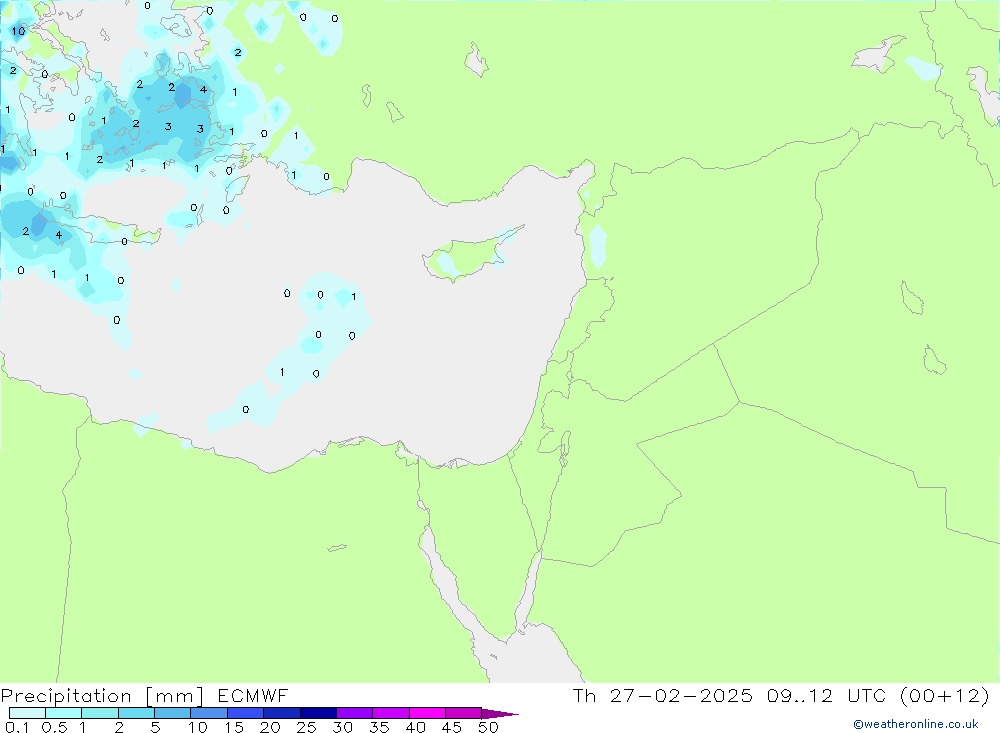Click the "27-02-2025" date text
This screenshot has height=733, width=1000.
pyautogui.click(x=681, y=695)
